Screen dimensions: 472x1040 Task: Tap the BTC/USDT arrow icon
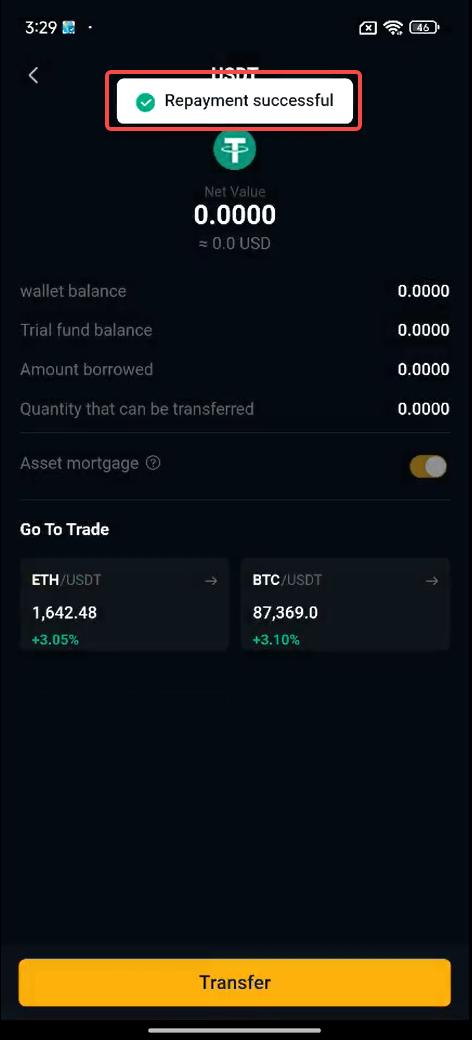(x=432, y=581)
